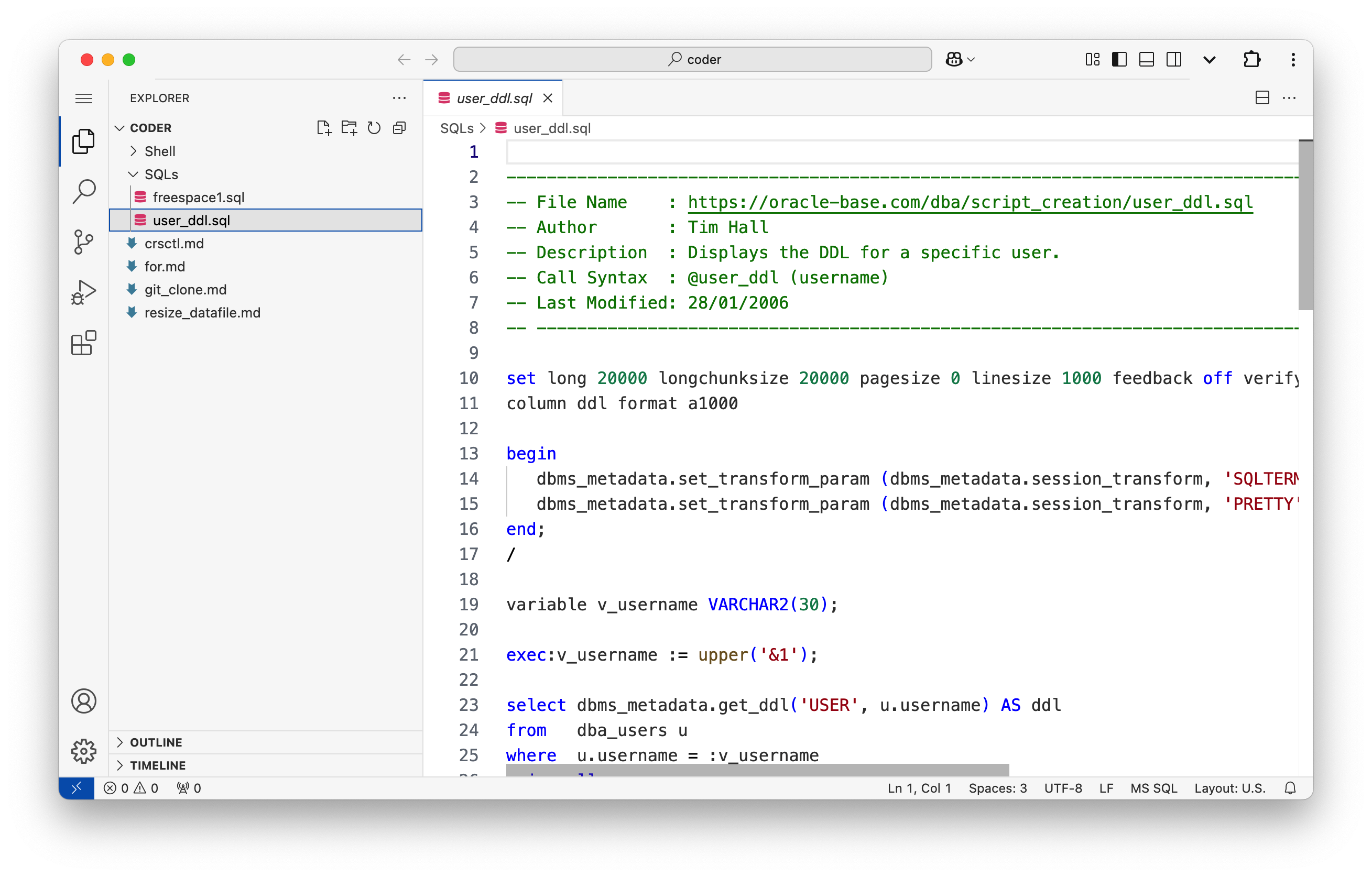1372x877 pixels.
Task: Expand the OUTLINE section
Action: point(156,742)
